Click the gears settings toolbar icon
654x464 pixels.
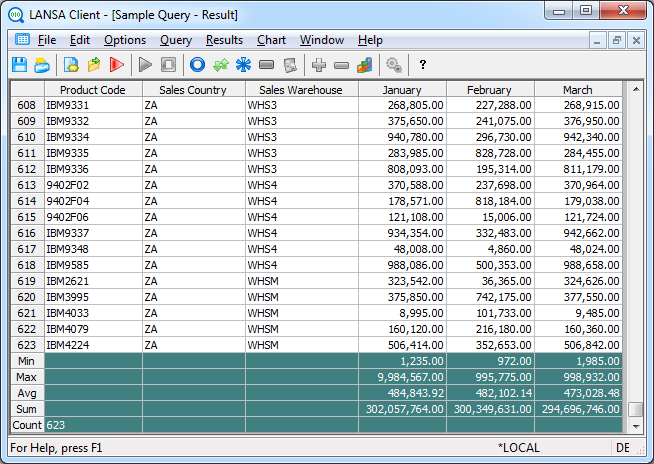pos(394,65)
